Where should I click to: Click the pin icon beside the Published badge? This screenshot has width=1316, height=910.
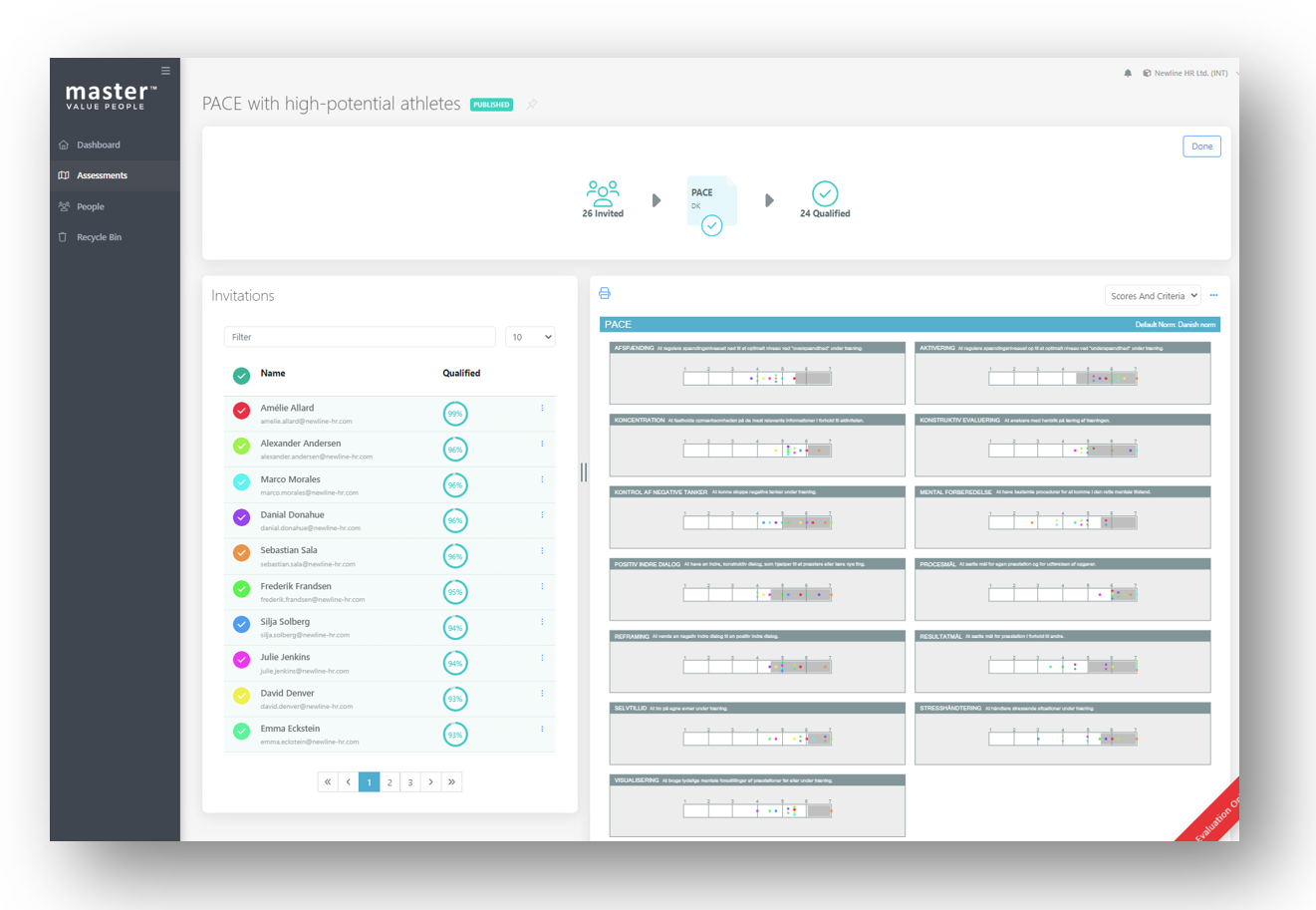(x=532, y=105)
